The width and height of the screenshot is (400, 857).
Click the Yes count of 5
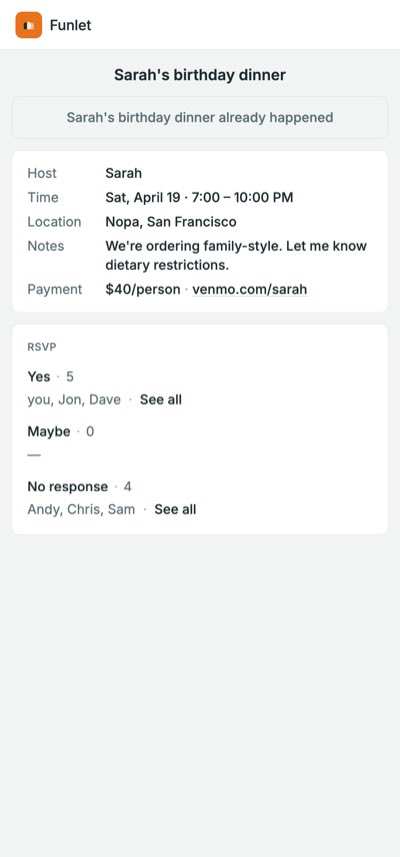click(x=70, y=377)
